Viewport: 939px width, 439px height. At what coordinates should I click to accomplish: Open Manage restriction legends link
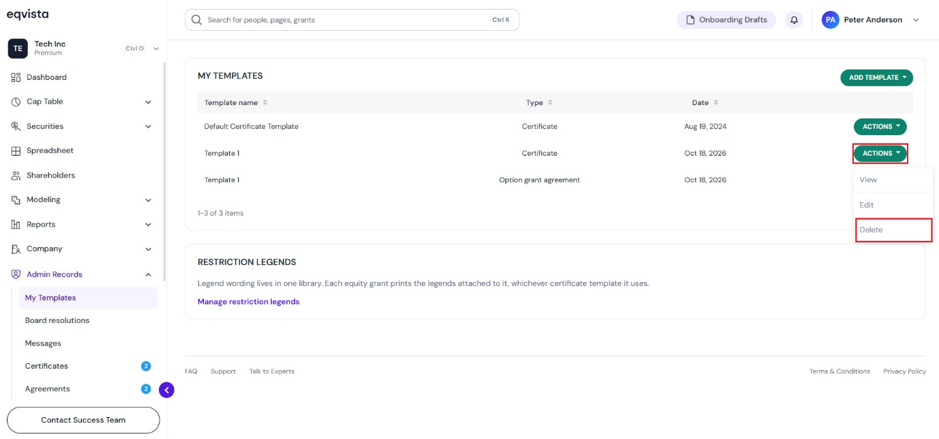[249, 302]
